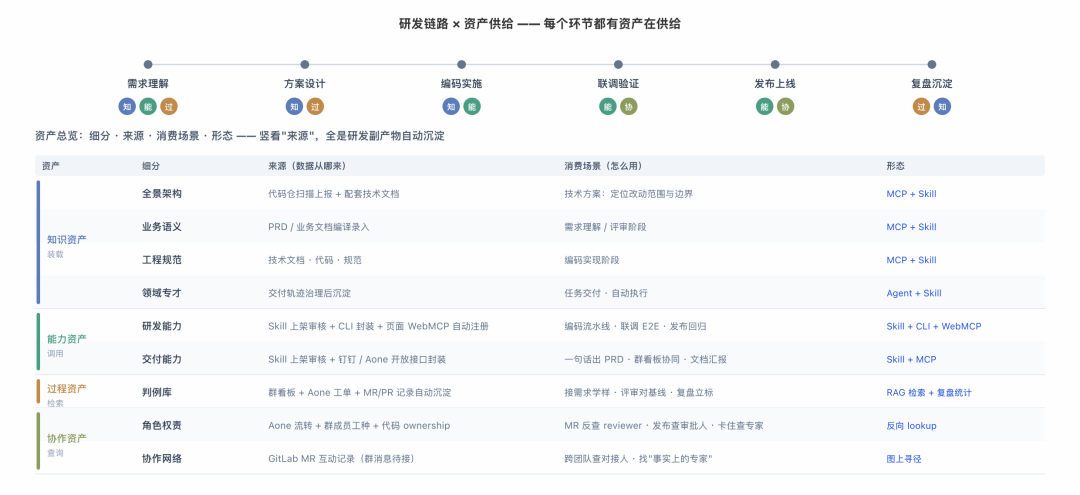This screenshot has width=1080, height=495.
Task: Pick the 能 badge under 编码实施
Action: pos(472,106)
